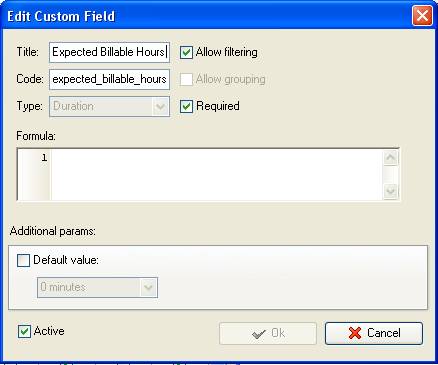The image size is (438, 365).
Task: Click the Ok button
Action: coord(268,333)
